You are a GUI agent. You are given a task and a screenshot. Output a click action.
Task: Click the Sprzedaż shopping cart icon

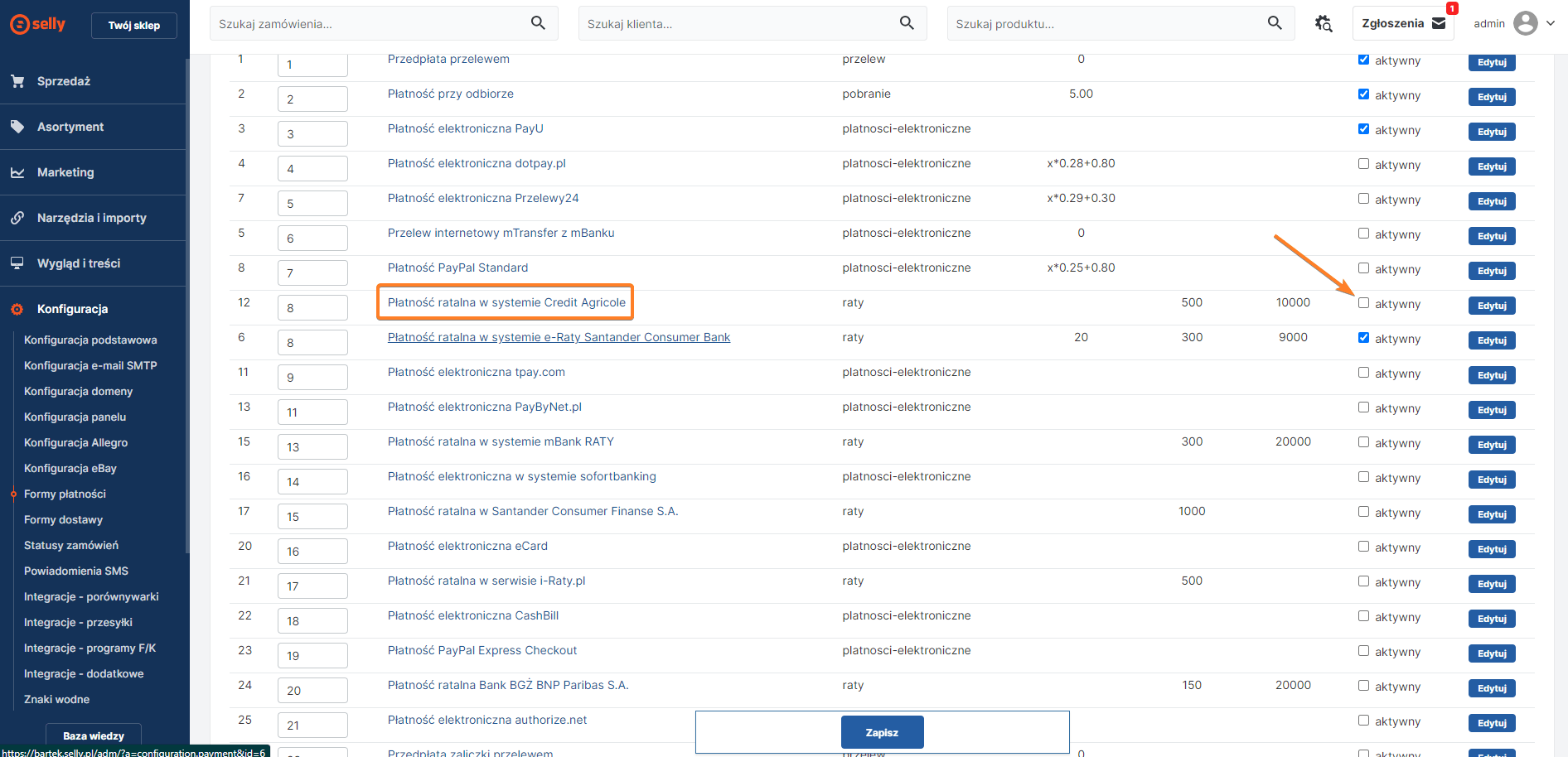[17, 81]
